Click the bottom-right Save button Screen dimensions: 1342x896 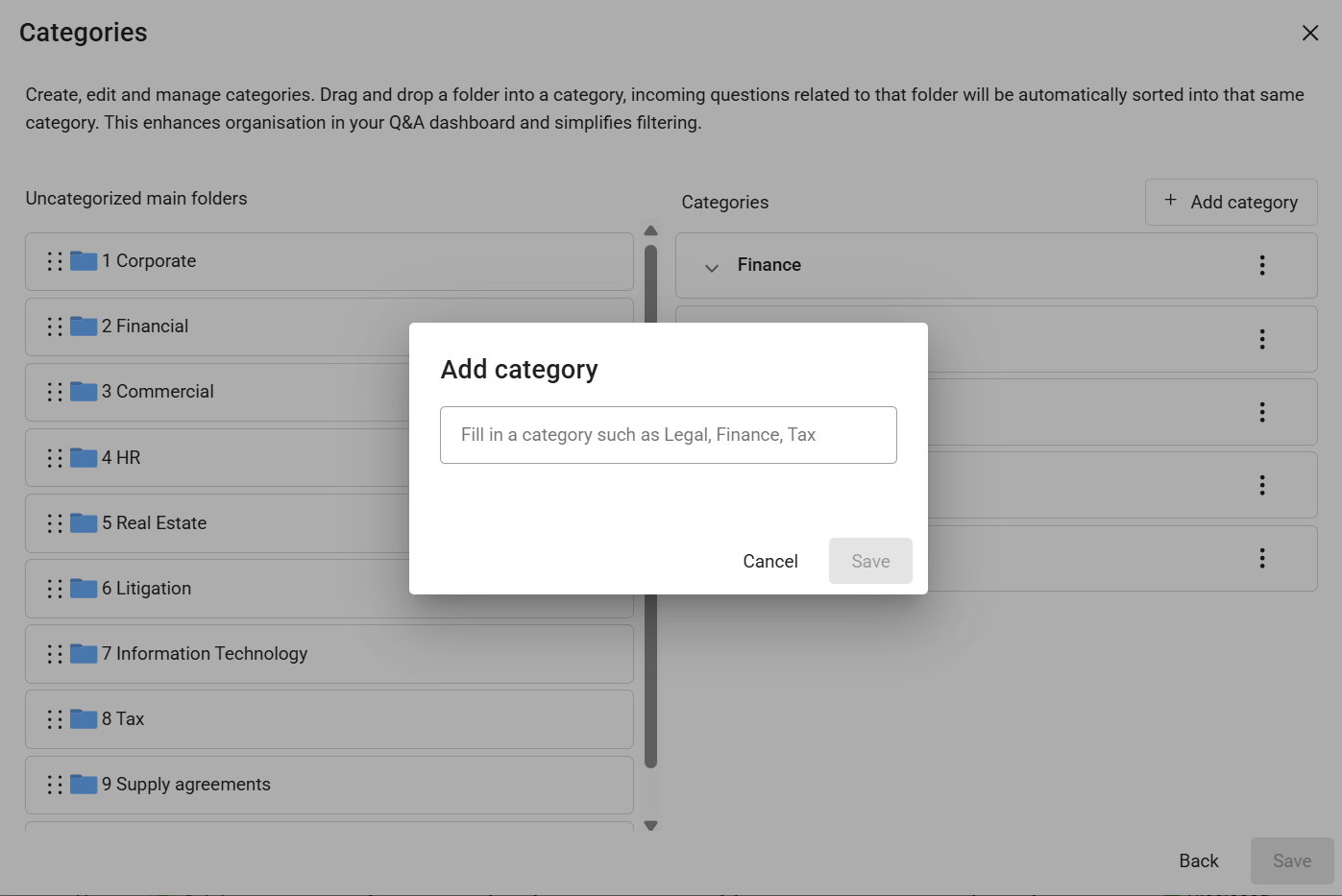pos(1292,861)
